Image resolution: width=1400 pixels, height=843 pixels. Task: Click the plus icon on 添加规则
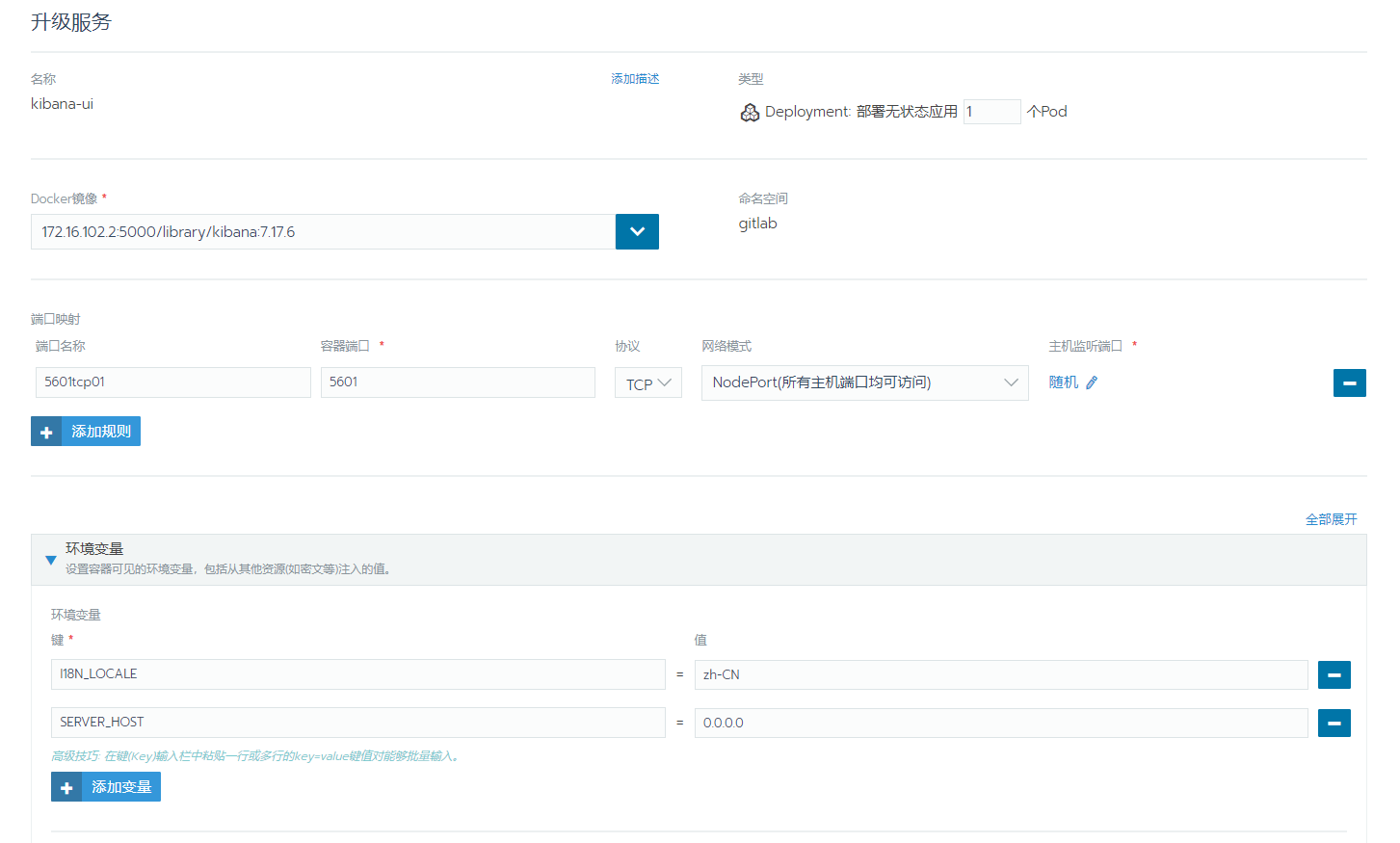point(46,432)
